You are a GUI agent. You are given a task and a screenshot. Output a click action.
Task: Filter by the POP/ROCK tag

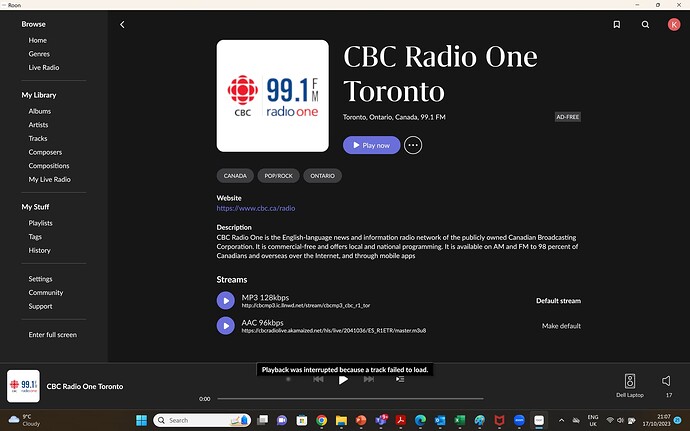(x=280, y=175)
